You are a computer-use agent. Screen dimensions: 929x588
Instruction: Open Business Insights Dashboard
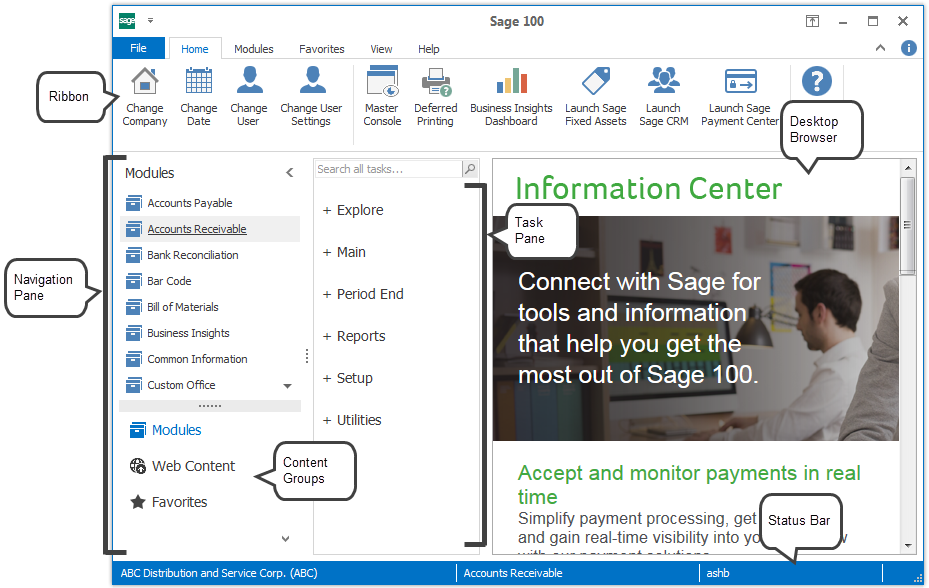coord(511,82)
